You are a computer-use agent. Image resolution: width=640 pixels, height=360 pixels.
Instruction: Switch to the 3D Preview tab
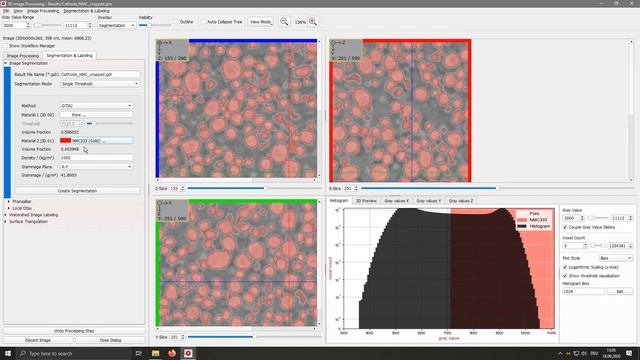(366, 201)
